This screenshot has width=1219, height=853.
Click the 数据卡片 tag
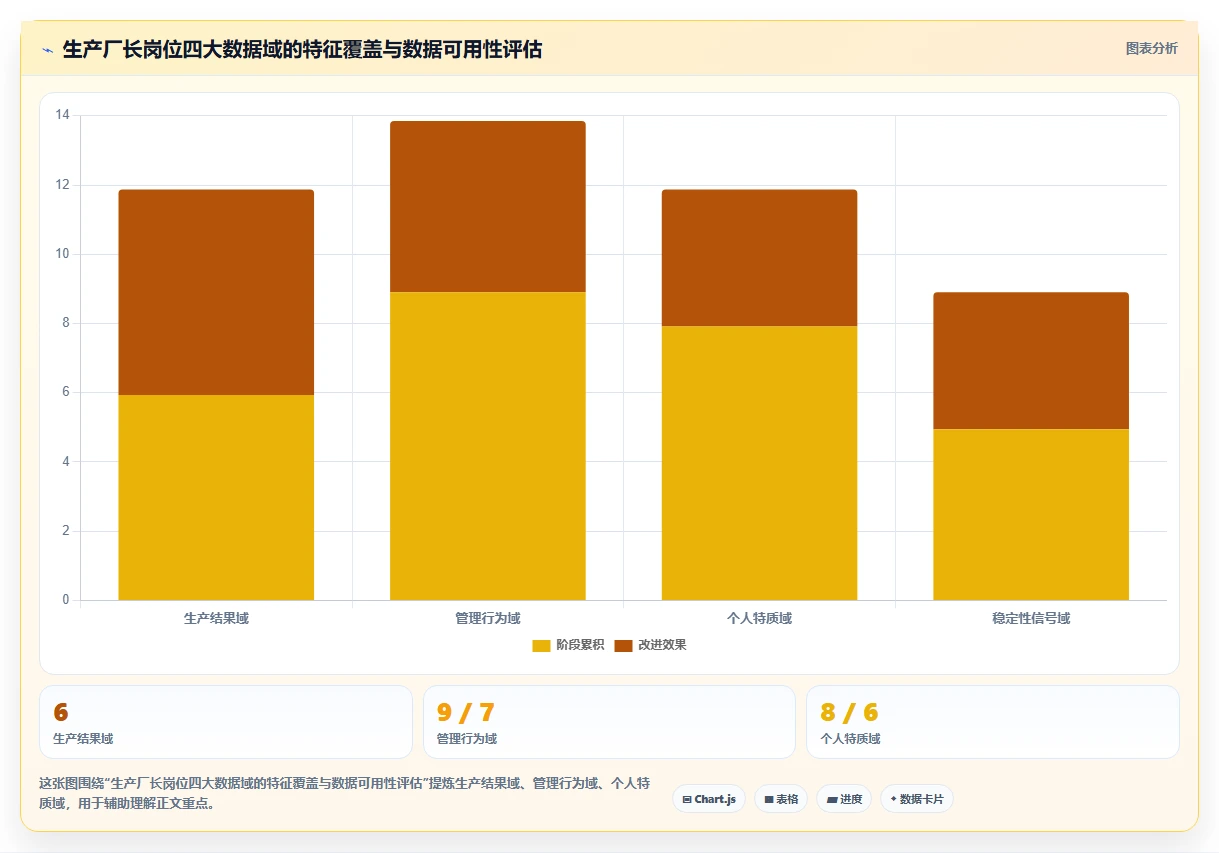[x=917, y=799]
